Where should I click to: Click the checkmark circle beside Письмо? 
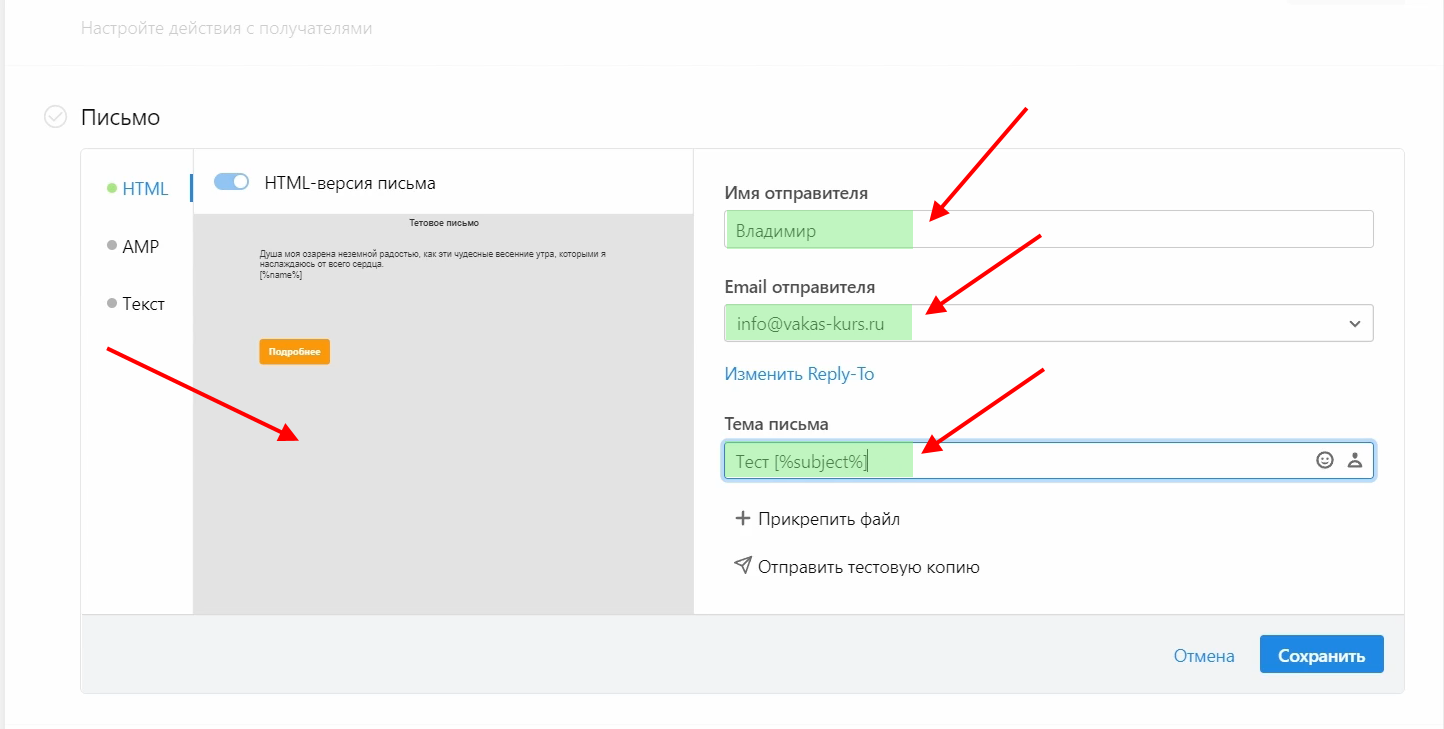tap(56, 117)
